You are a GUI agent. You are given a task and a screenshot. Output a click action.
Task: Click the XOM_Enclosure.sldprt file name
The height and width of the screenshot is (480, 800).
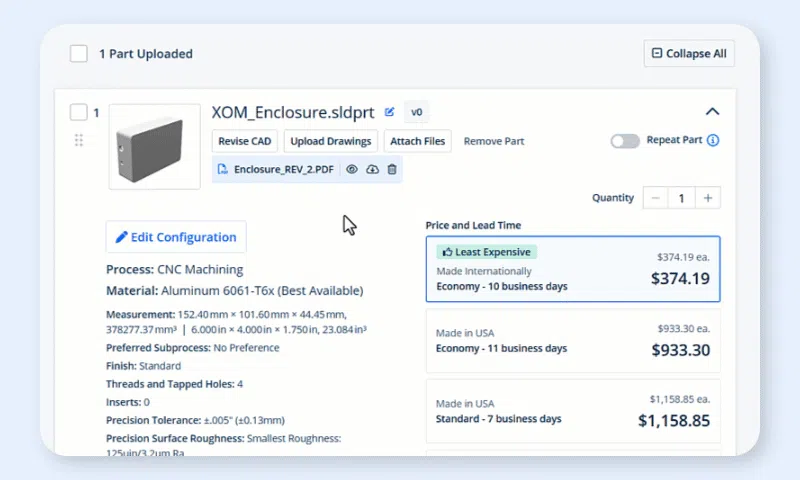(x=293, y=112)
